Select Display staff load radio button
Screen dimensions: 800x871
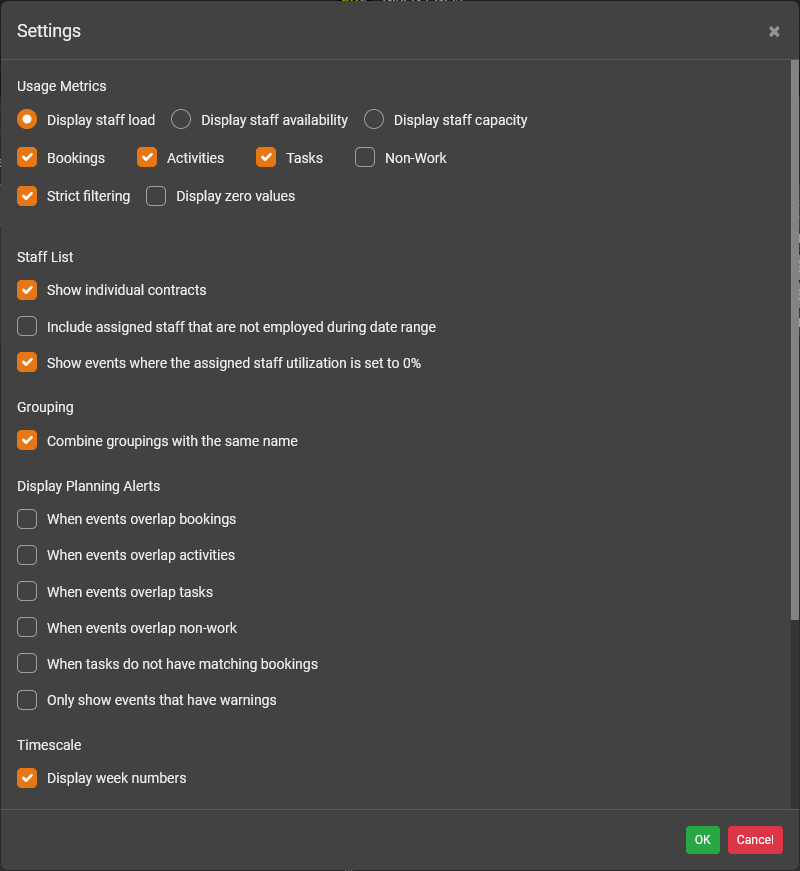click(27, 120)
